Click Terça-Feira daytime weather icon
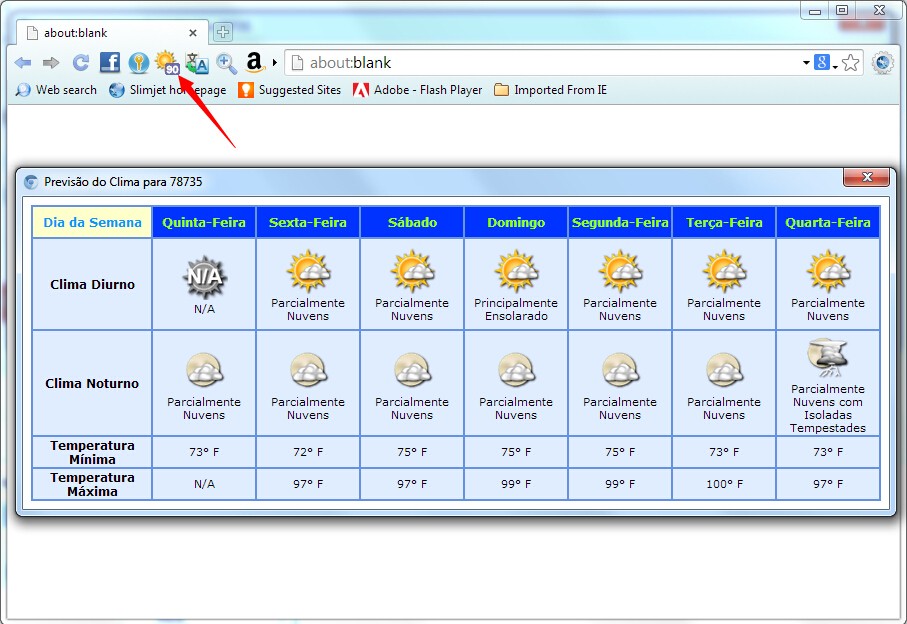This screenshot has width=907, height=624. coord(724,271)
